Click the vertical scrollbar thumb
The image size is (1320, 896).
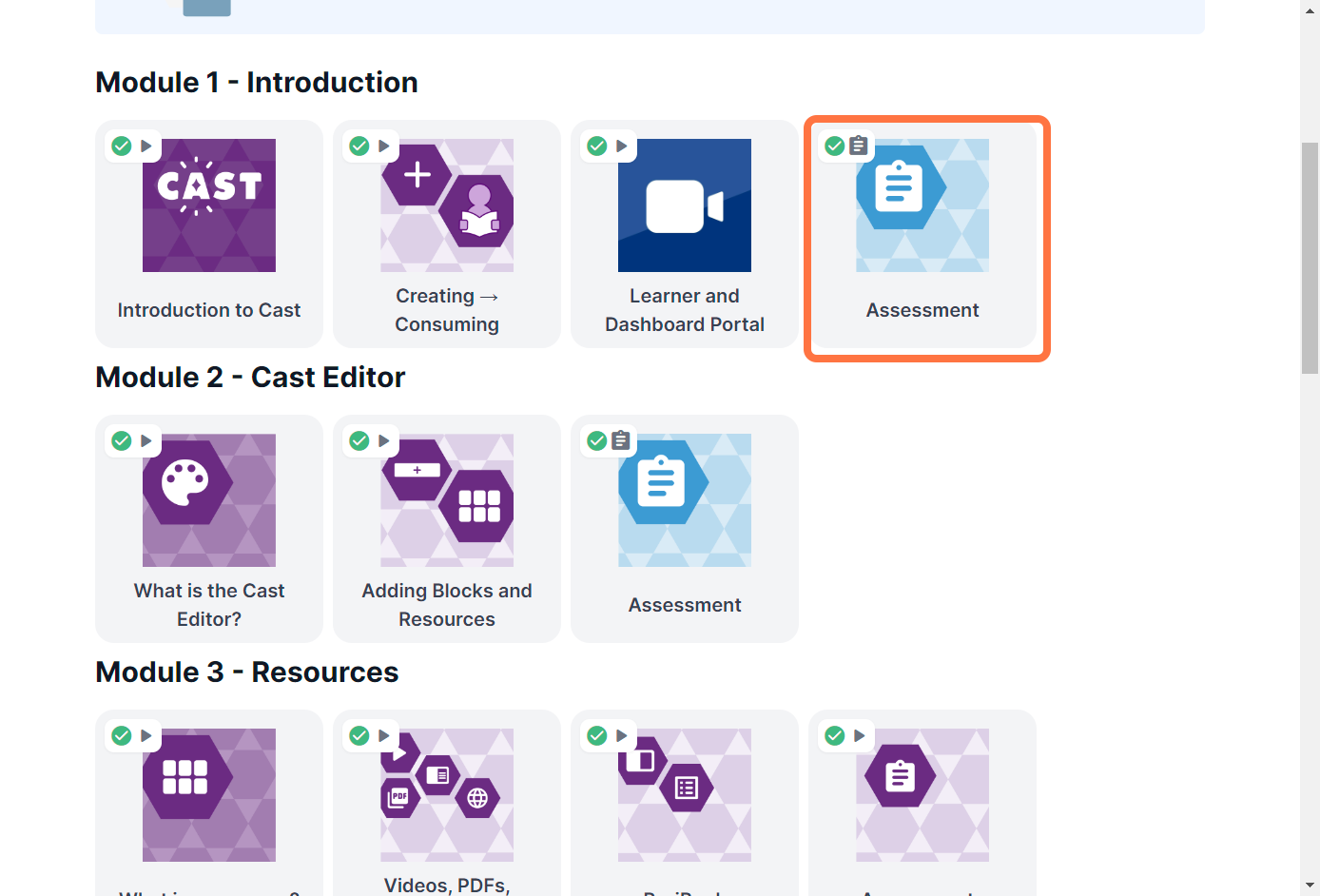click(1310, 259)
